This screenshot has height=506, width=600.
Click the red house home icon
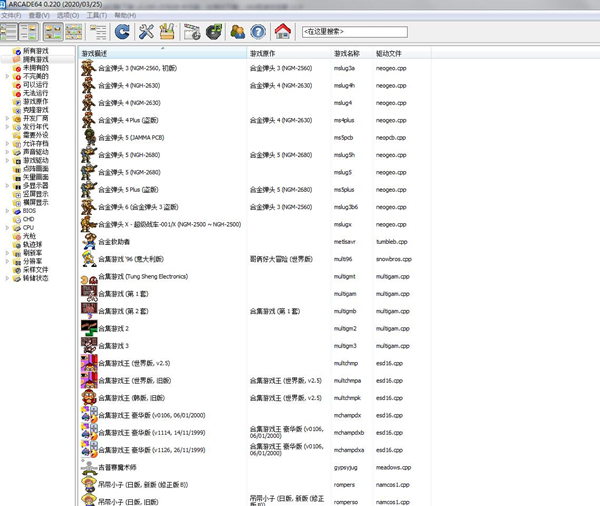pos(283,32)
